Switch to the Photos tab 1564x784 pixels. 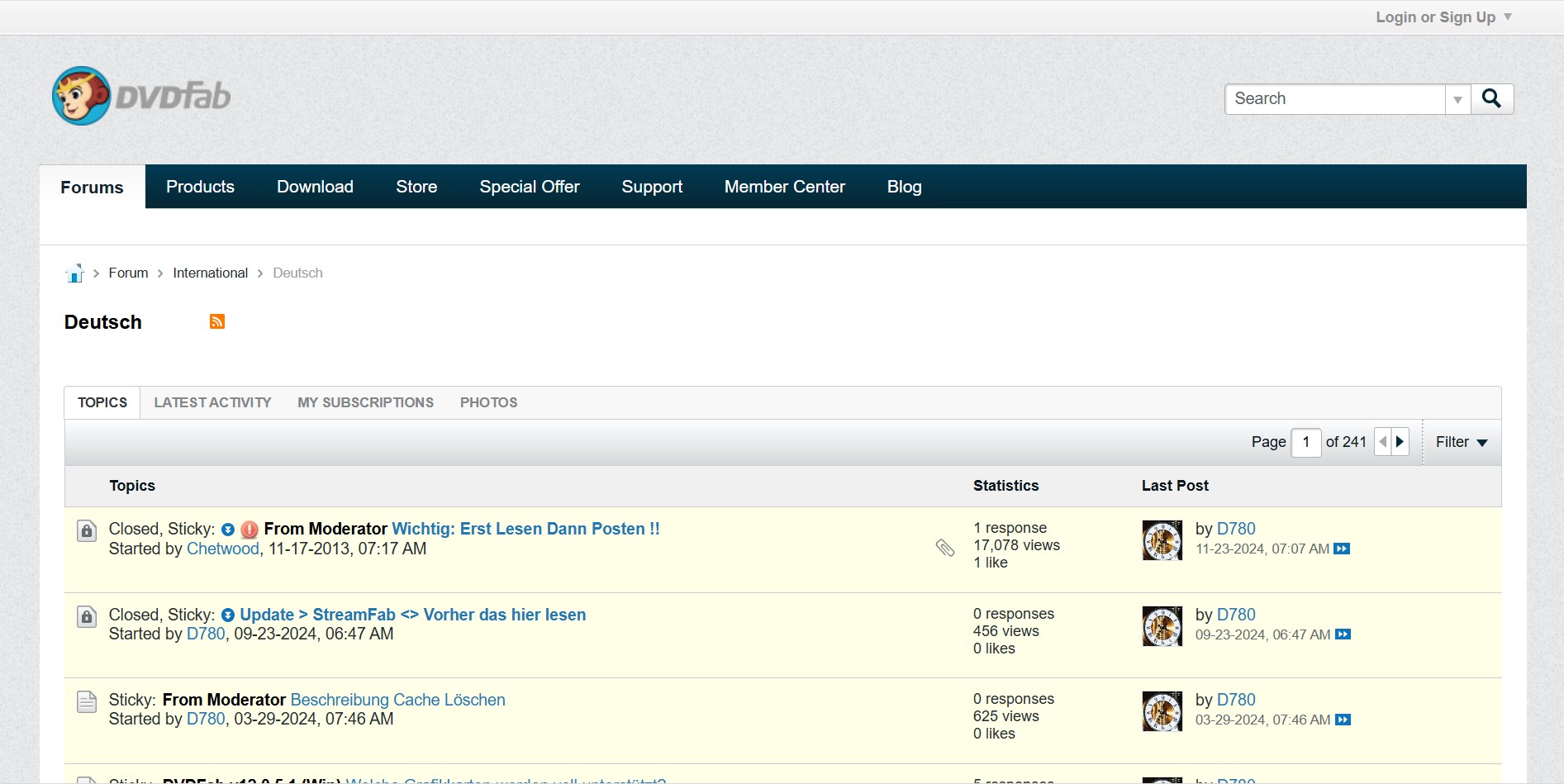tap(488, 402)
